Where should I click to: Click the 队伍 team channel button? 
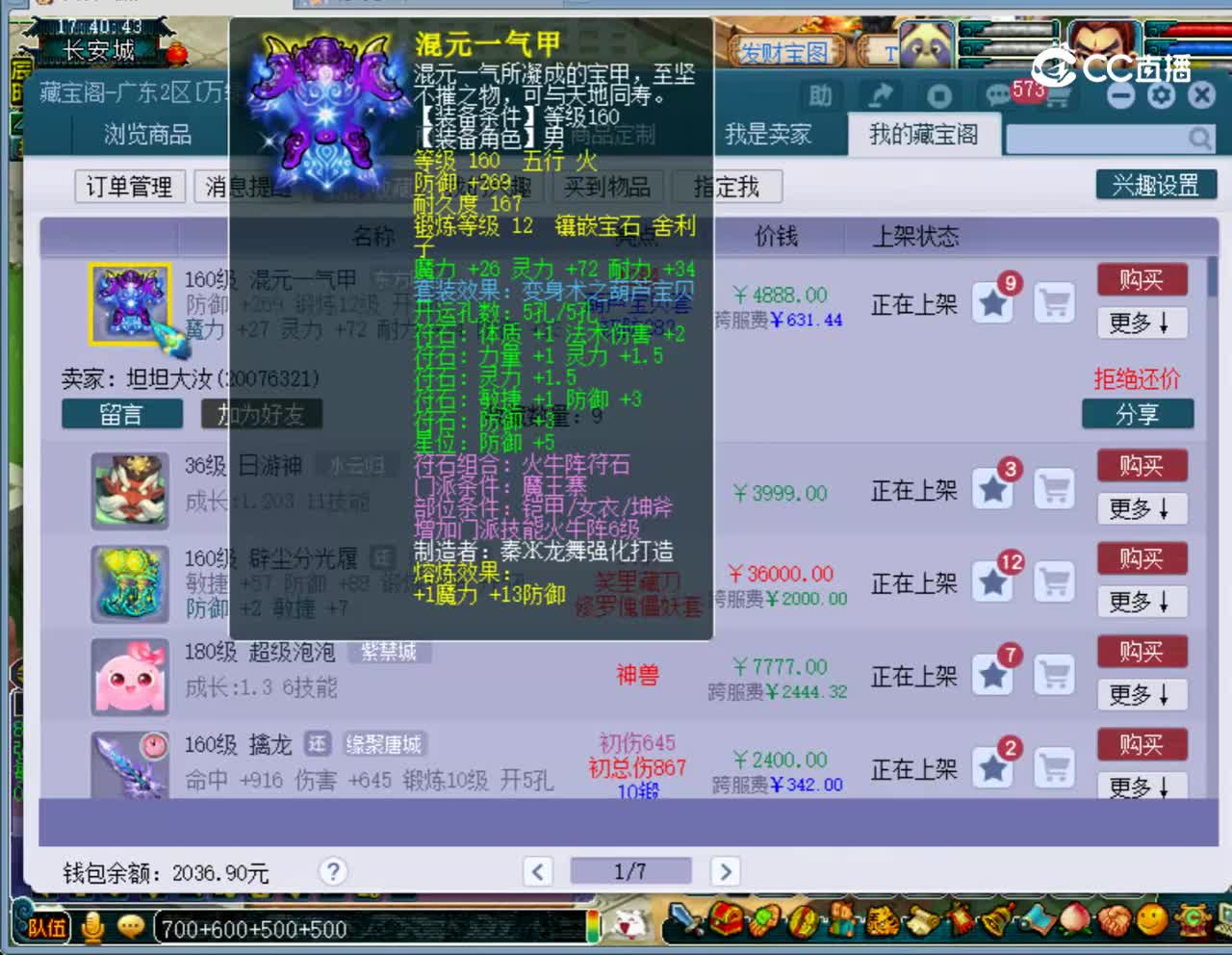(47, 928)
